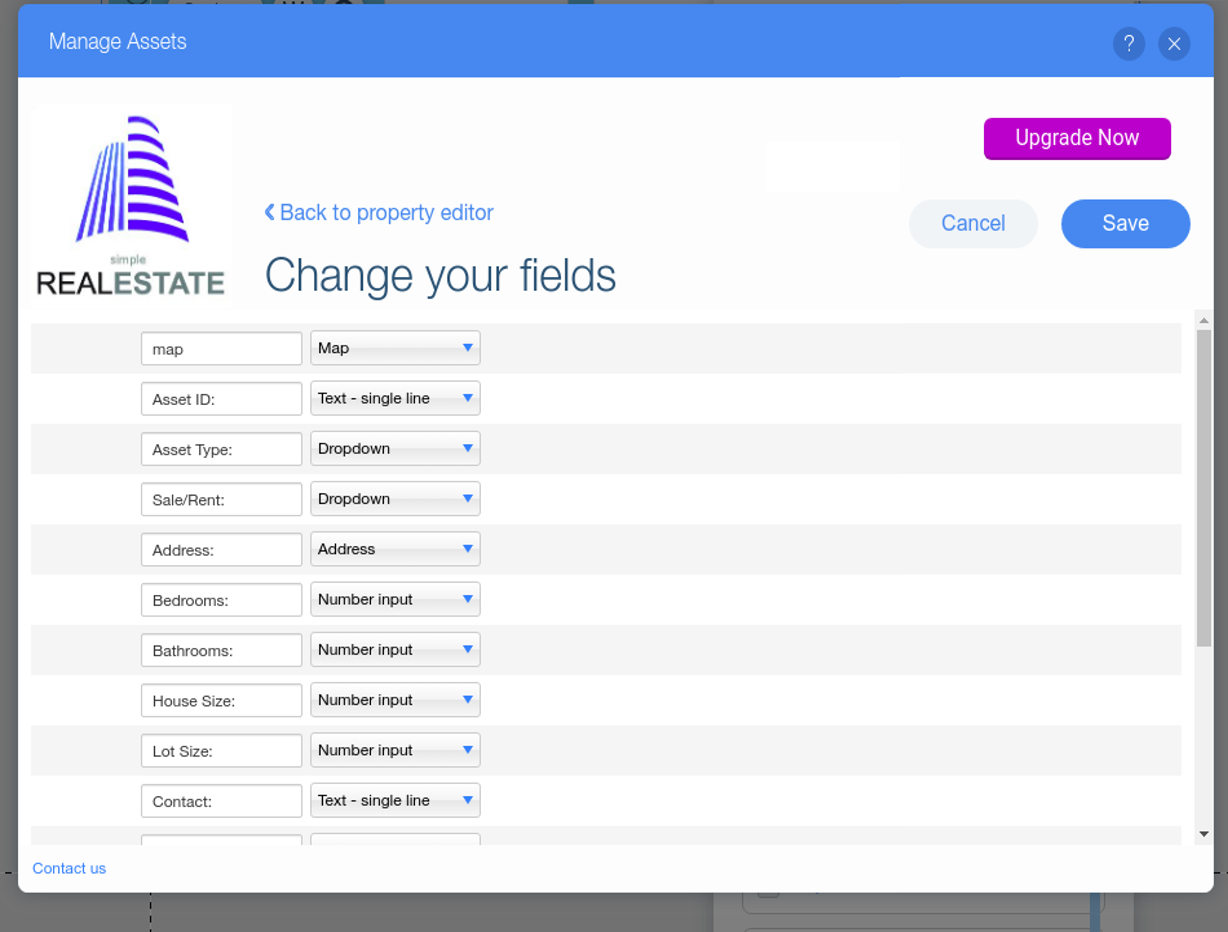Click the Asset Type name input
Image resolution: width=1228 pixels, height=932 pixels.
click(221, 449)
